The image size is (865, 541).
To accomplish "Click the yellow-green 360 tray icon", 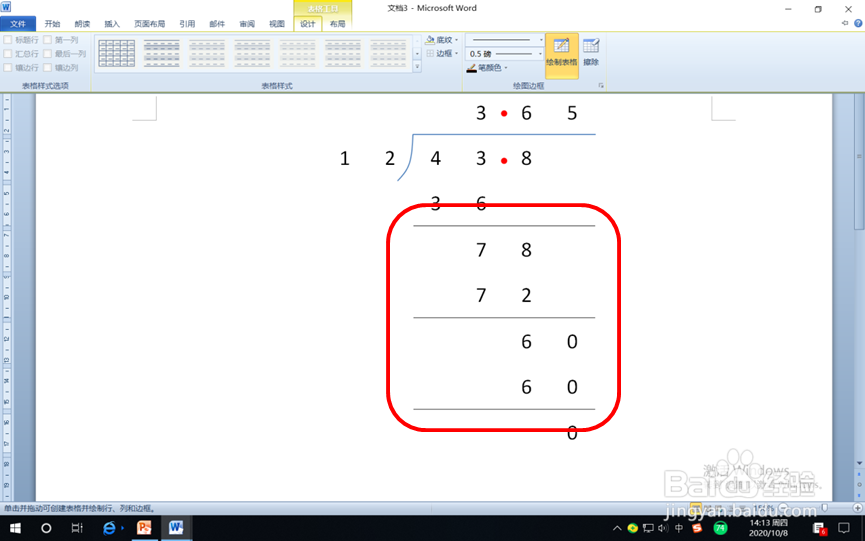I will click(633, 528).
